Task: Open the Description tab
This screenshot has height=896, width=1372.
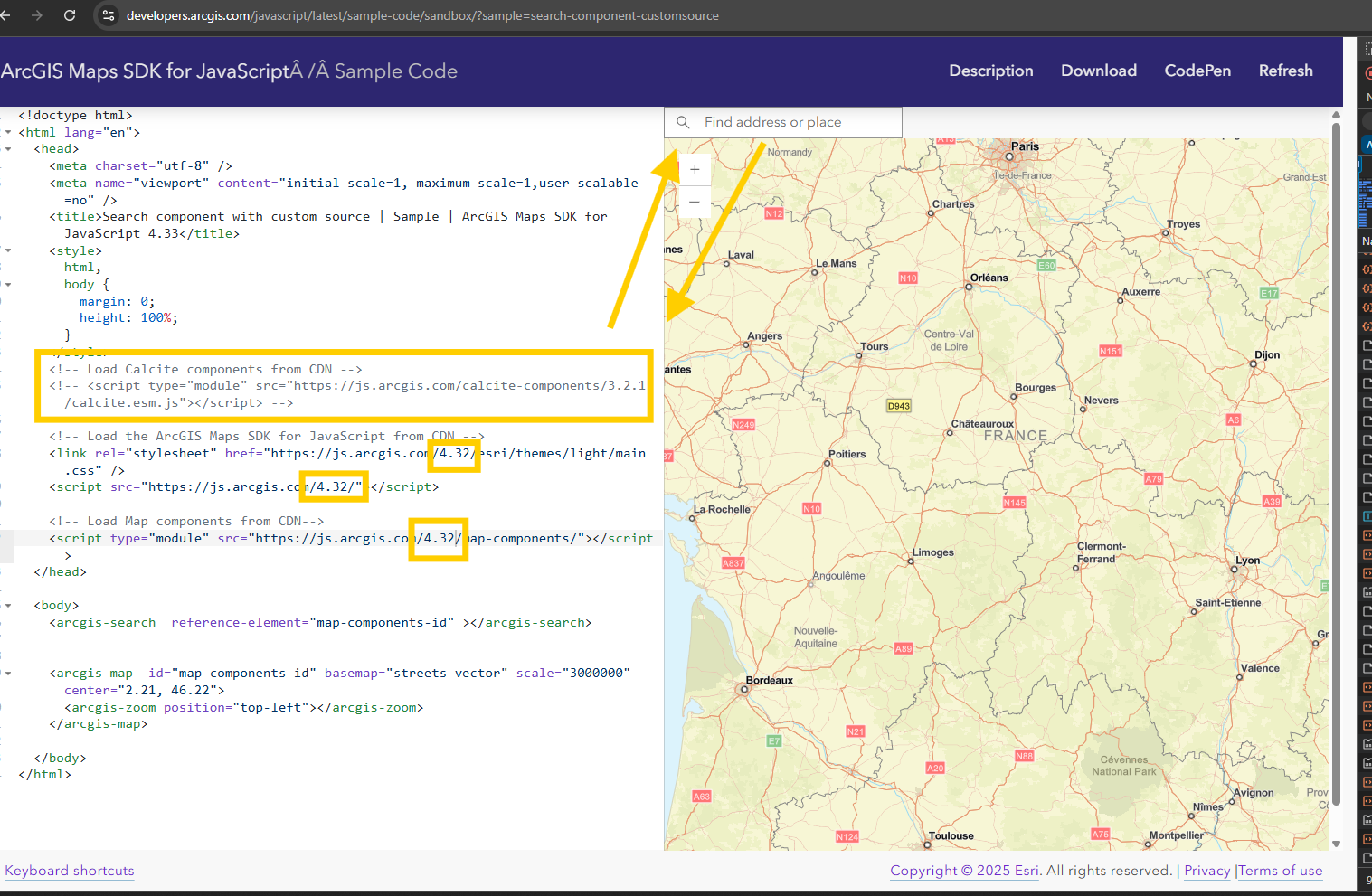Action: [x=990, y=71]
